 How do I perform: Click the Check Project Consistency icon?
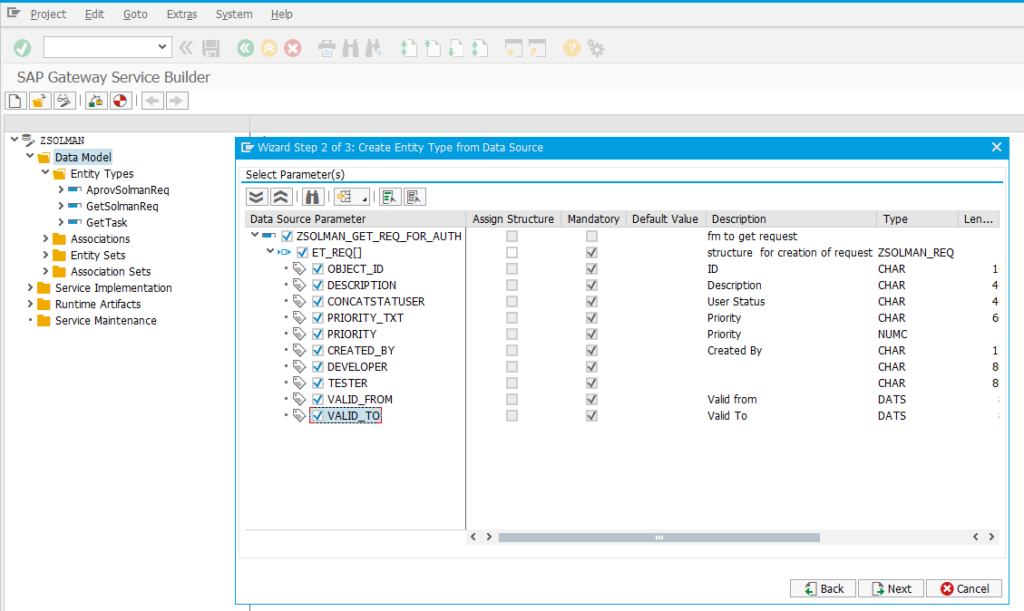click(96, 101)
